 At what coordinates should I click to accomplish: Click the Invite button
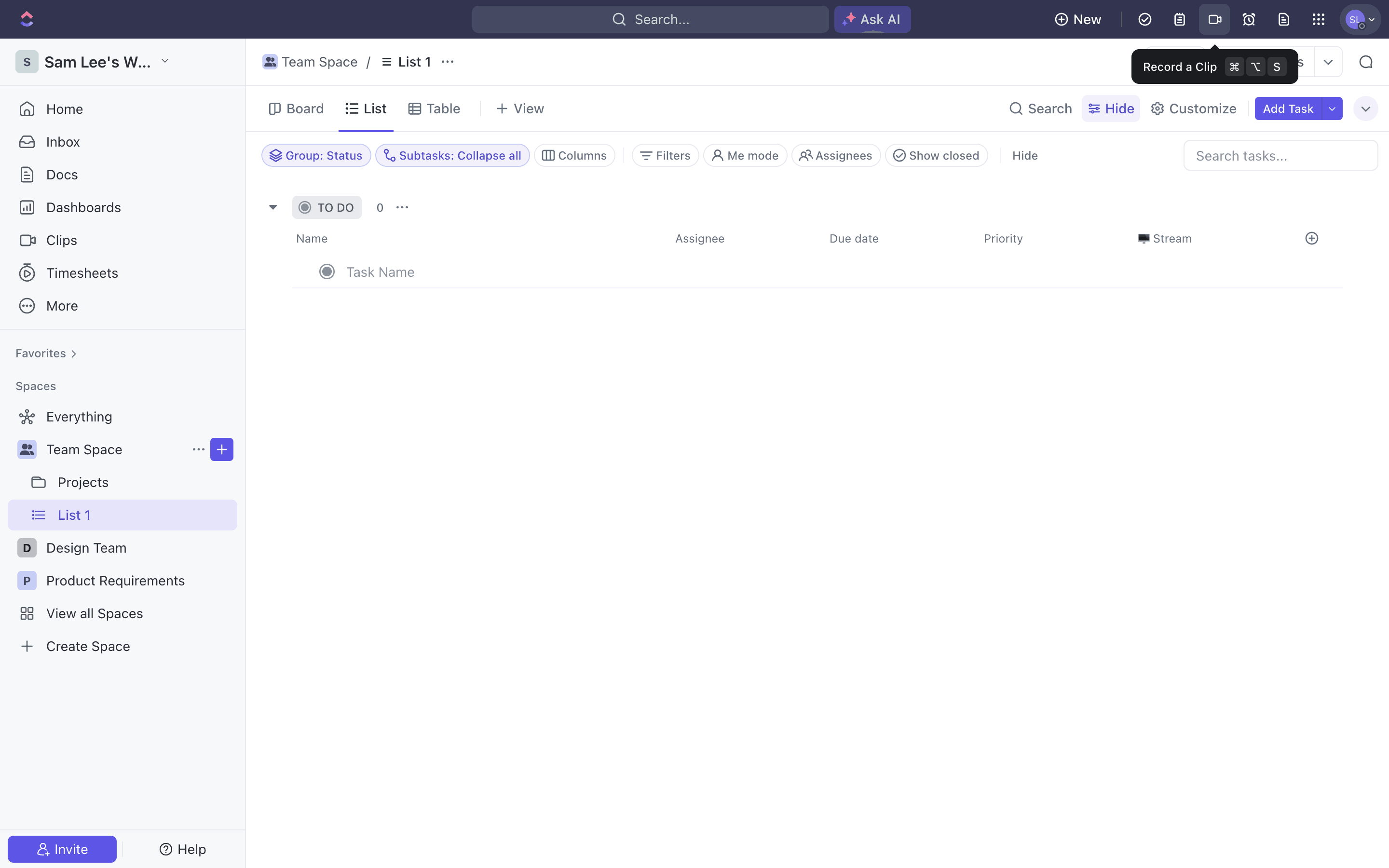62,849
